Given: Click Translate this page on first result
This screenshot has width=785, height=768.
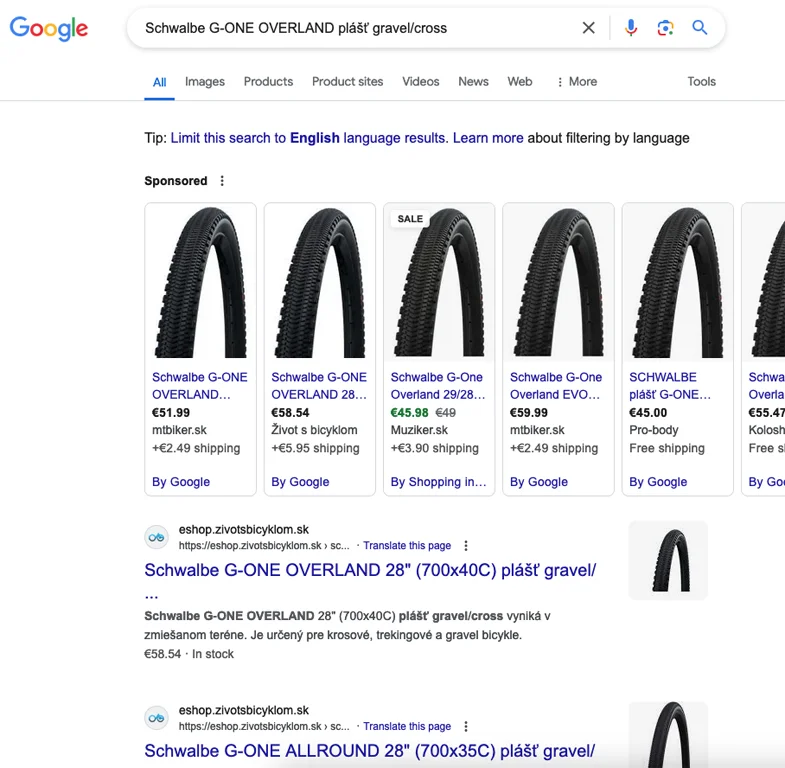Looking at the screenshot, I should [x=407, y=546].
